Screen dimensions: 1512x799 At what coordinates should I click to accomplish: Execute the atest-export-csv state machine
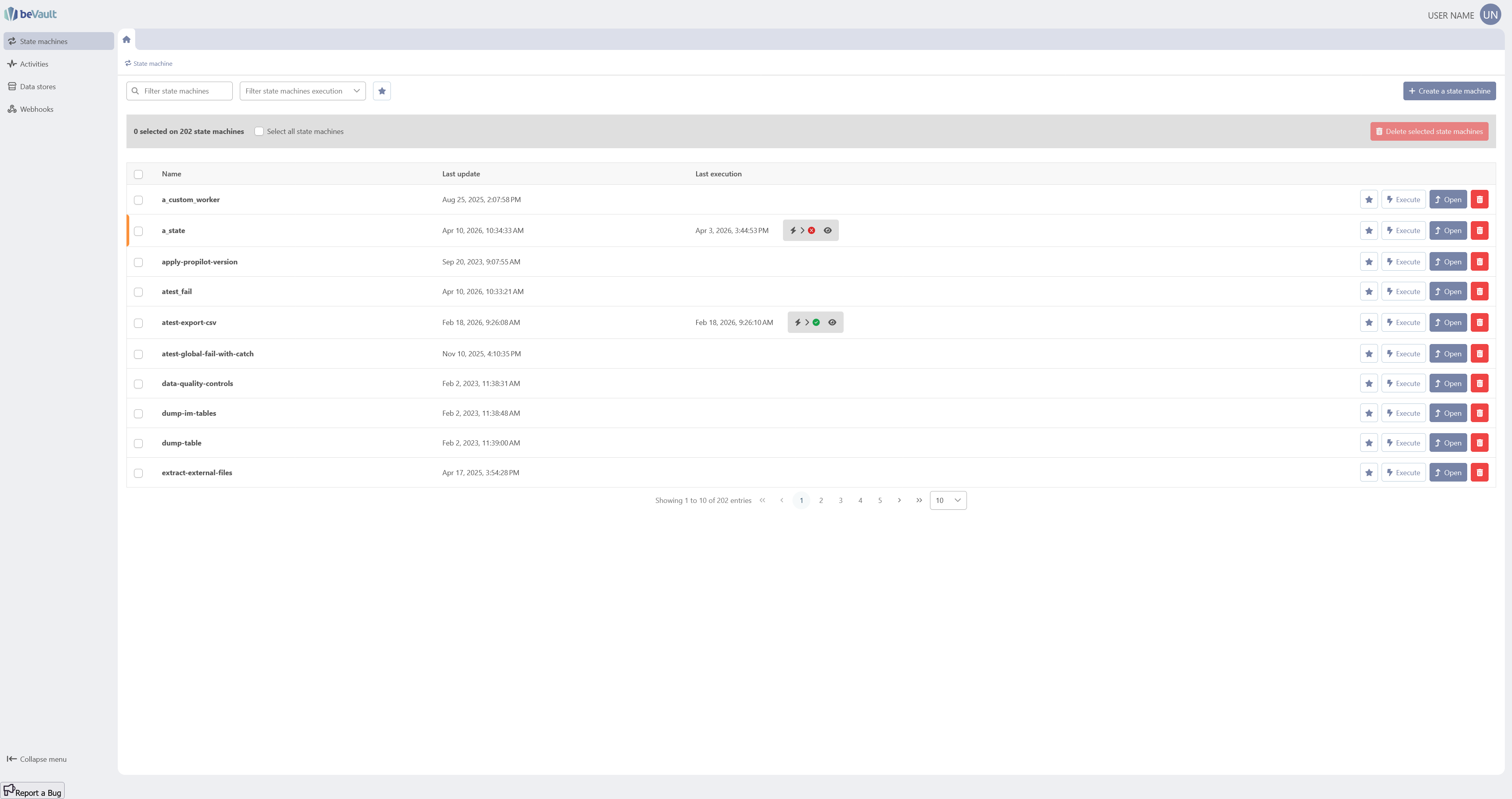point(1403,322)
